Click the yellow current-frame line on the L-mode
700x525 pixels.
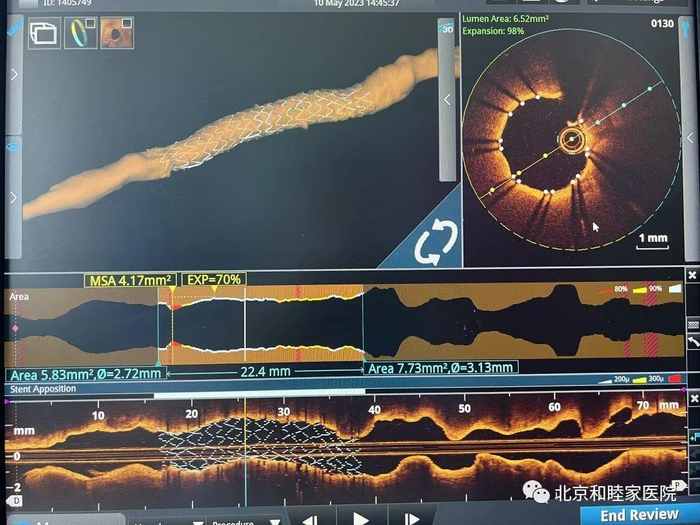point(245,451)
